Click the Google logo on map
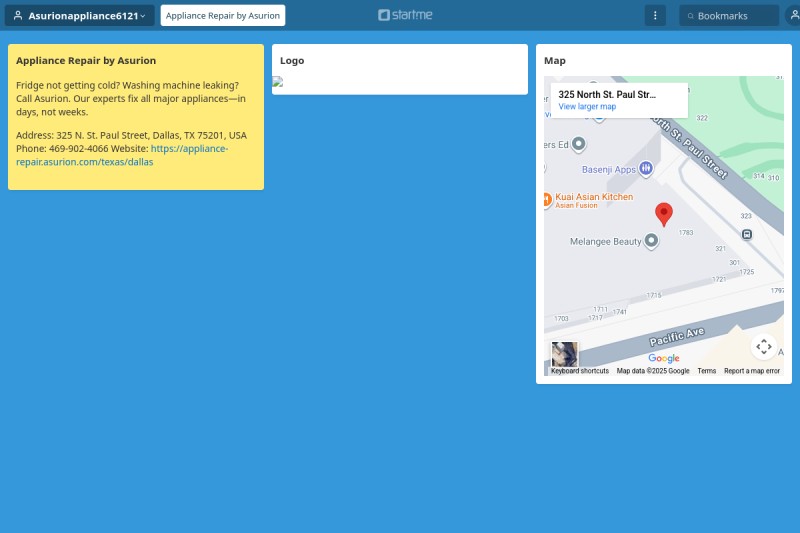This screenshot has width=800, height=533. pyautogui.click(x=663, y=358)
